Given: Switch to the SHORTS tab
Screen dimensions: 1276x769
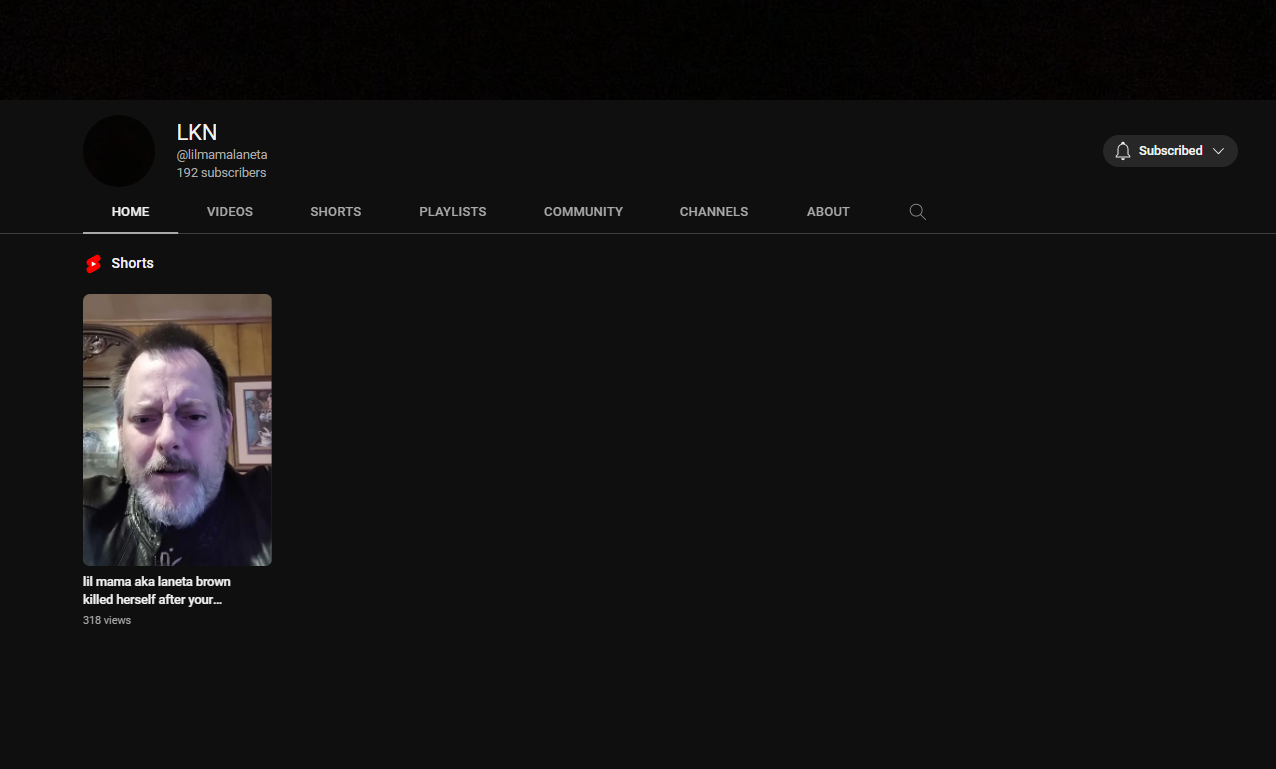Looking at the screenshot, I should 336,212.
